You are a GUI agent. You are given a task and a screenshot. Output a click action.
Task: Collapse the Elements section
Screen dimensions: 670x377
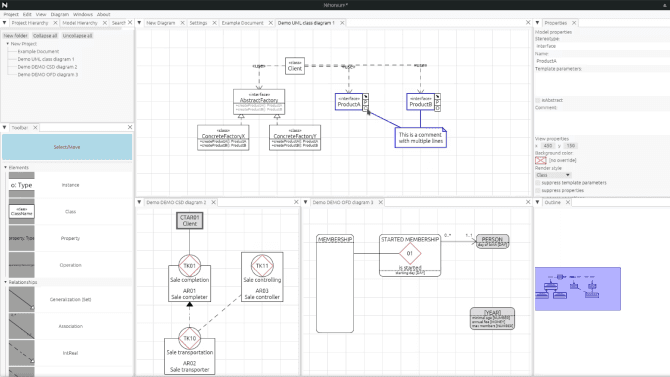(6, 168)
